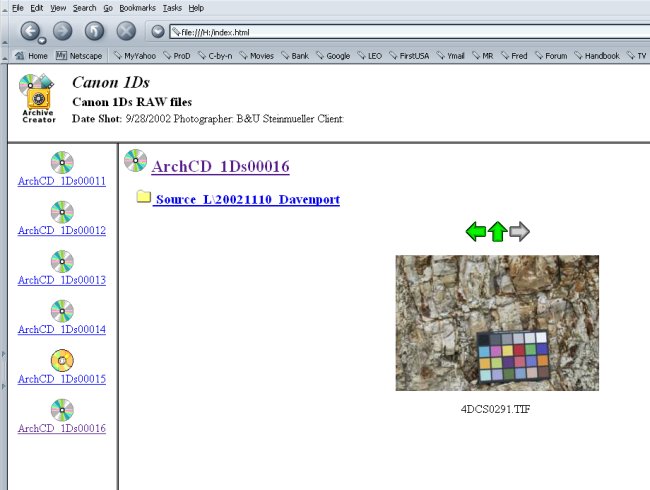Open the Help menu
The height and width of the screenshot is (490, 650).
pos(196,8)
